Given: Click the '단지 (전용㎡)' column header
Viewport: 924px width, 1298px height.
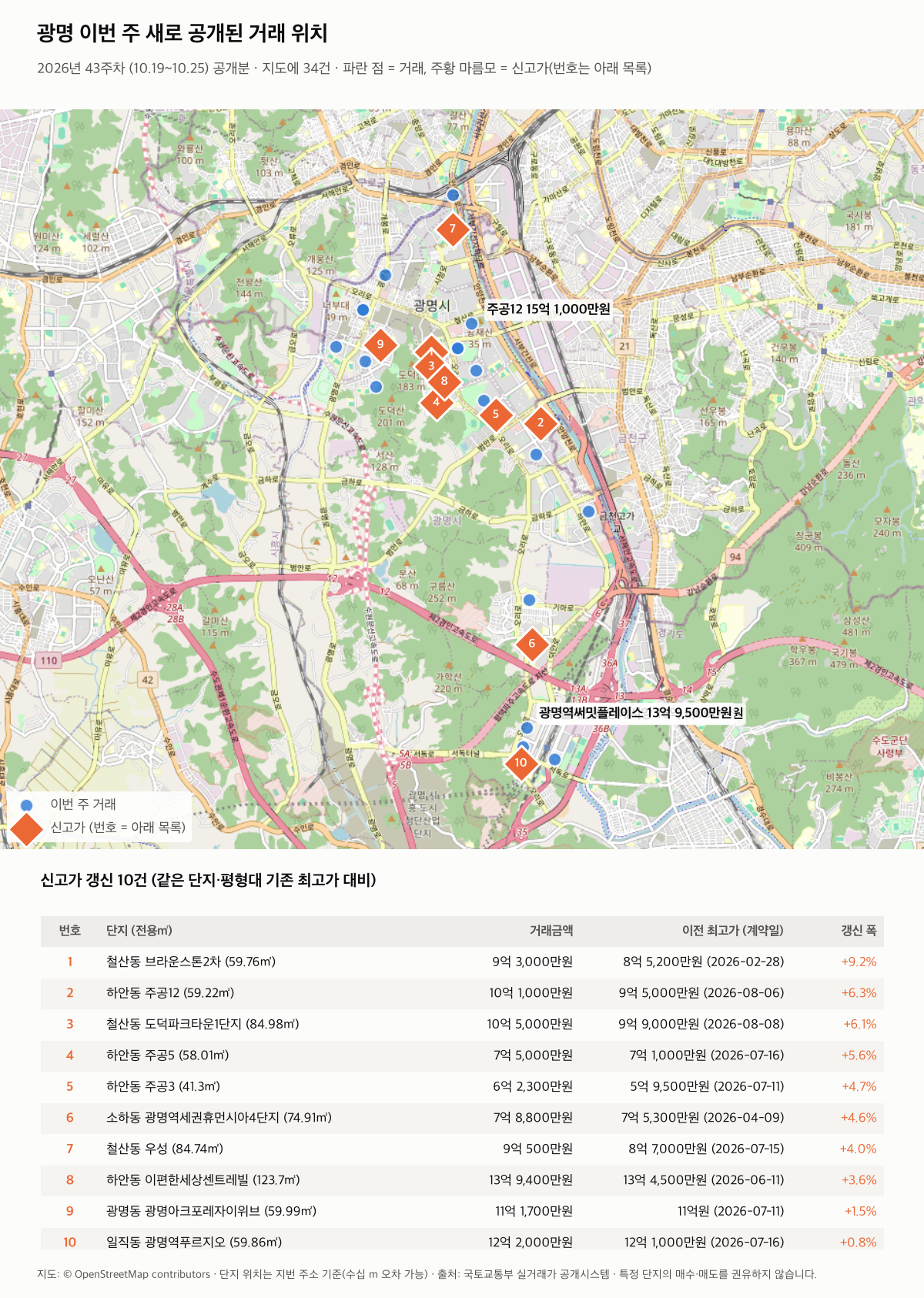Looking at the screenshot, I should (139, 931).
